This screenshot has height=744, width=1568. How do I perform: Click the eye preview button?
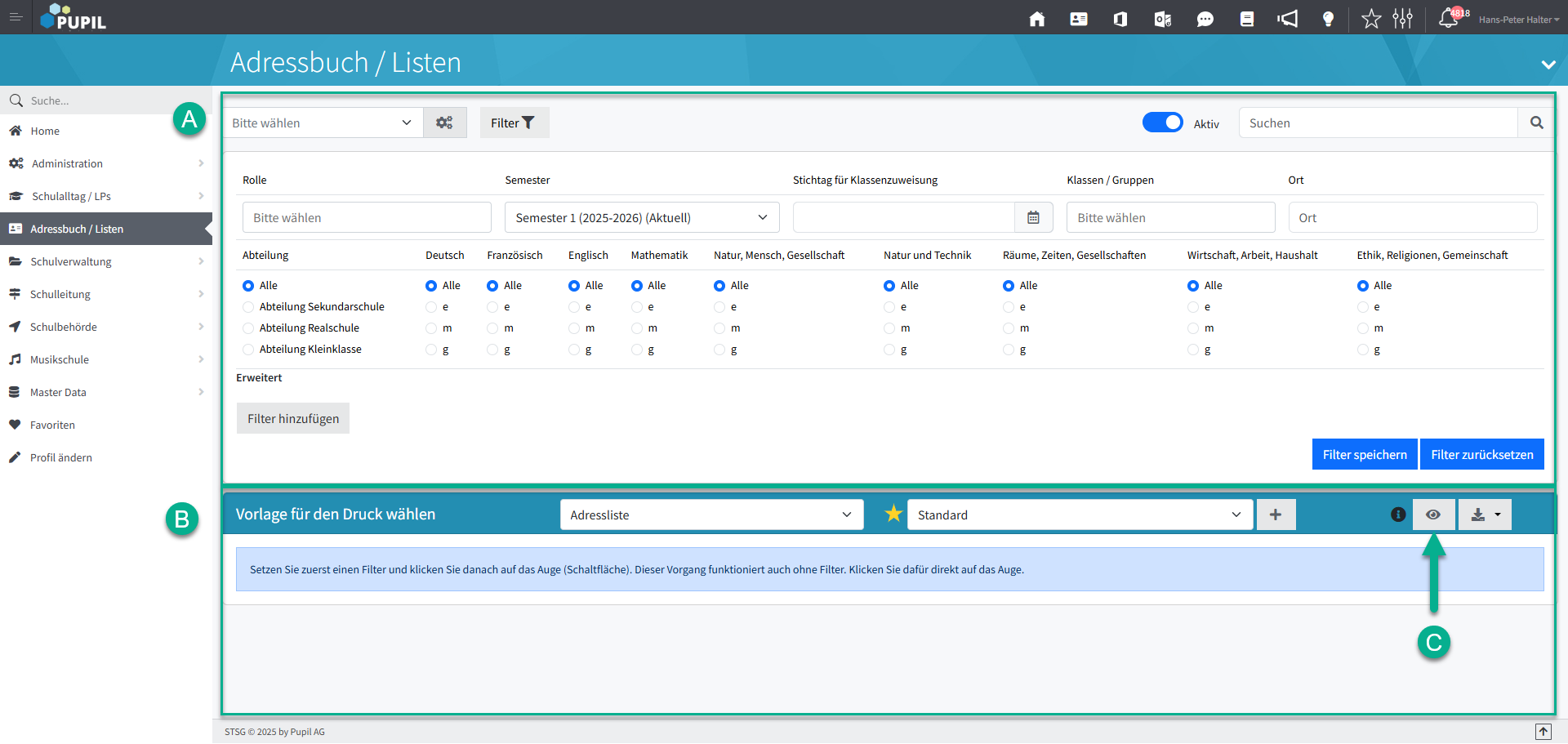(1433, 515)
